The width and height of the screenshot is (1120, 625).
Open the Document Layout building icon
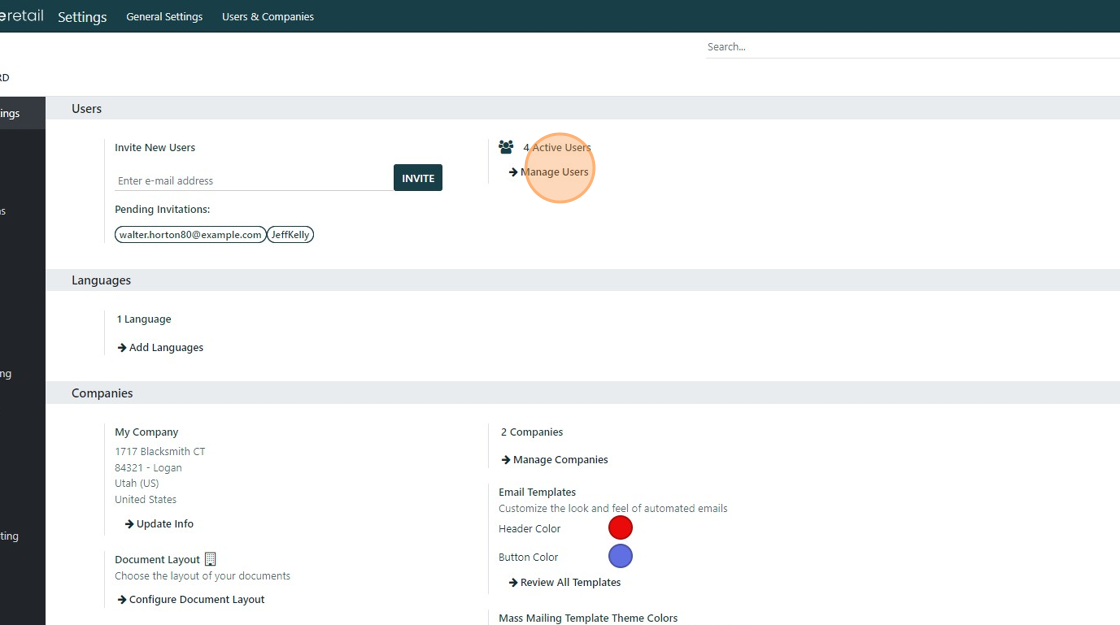coord(210,559)
